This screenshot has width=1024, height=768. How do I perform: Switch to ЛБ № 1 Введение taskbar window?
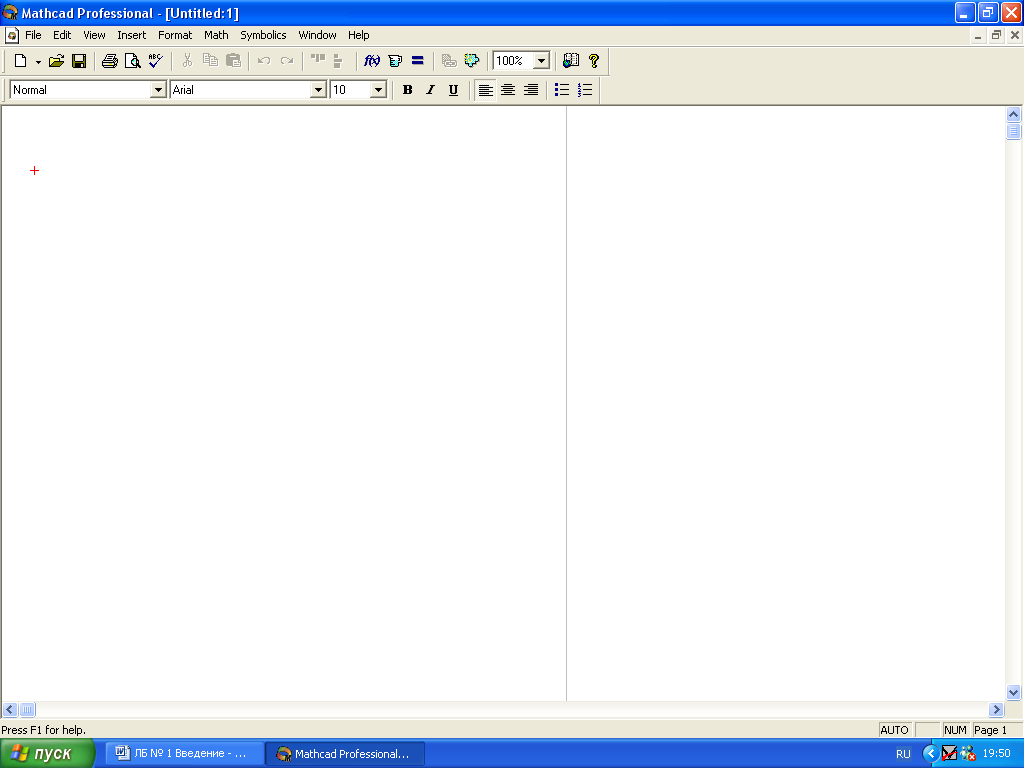click(185, 754)
